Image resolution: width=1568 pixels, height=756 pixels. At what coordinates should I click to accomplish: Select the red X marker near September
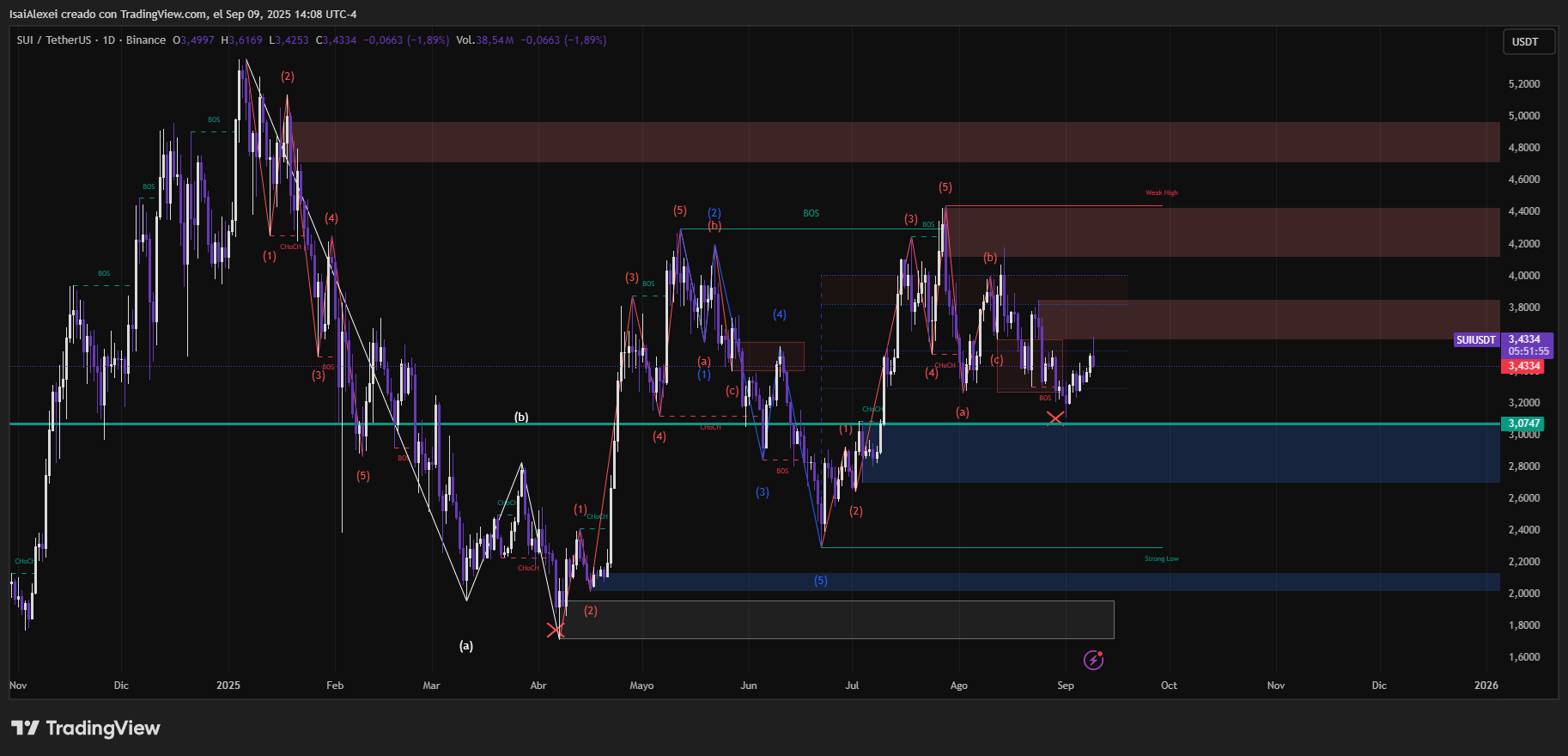(1055, 418)
